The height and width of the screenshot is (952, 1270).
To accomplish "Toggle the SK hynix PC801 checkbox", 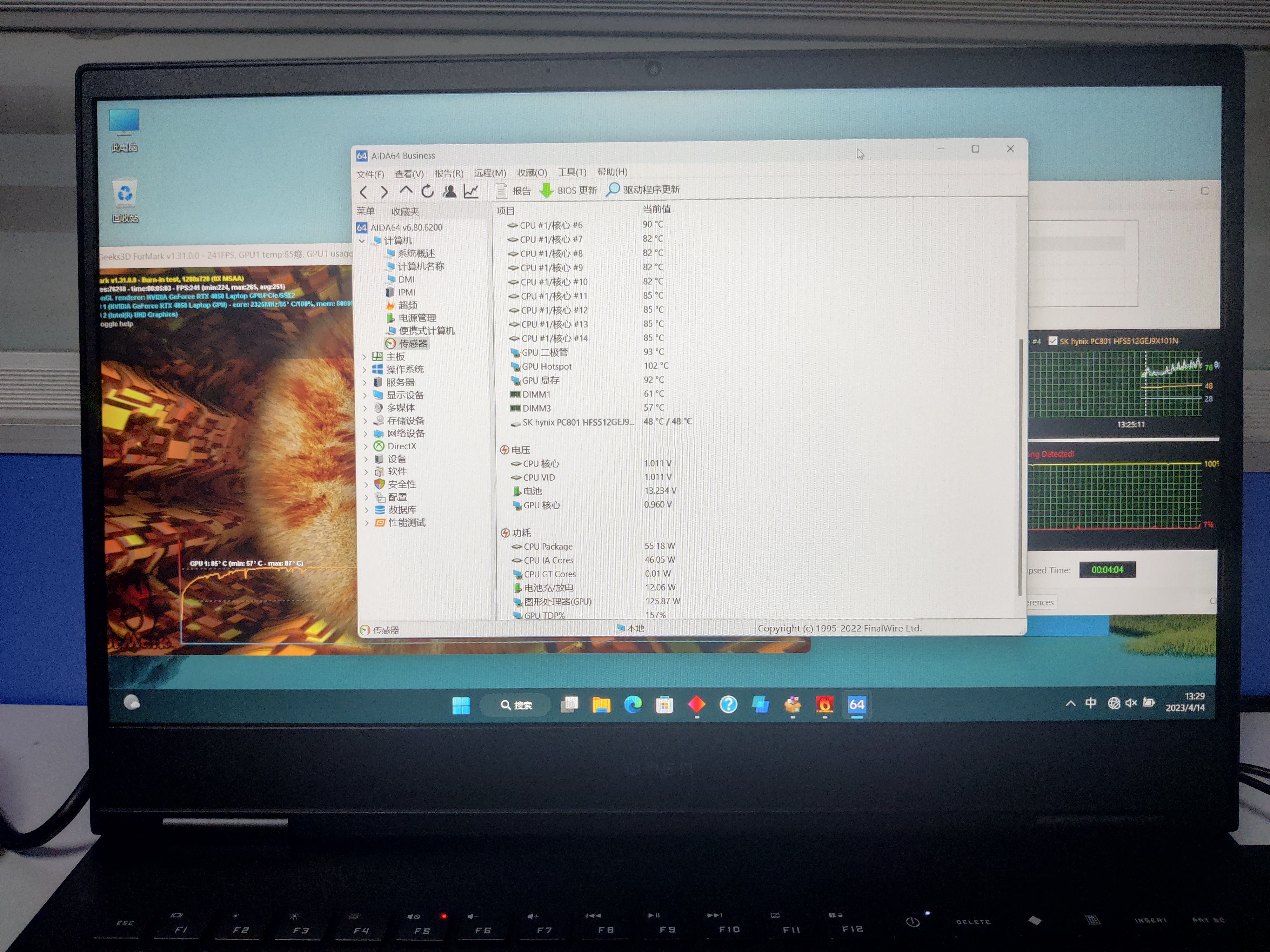I will point(1053,341).
